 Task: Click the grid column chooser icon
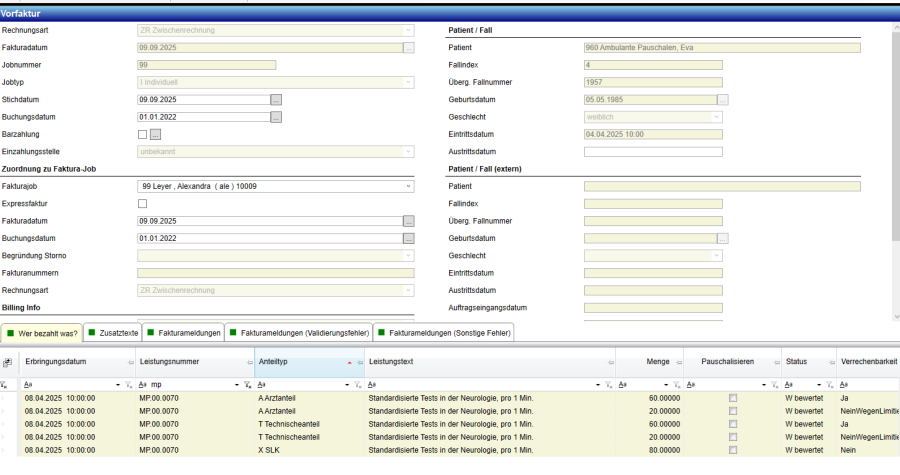(8, 362)
